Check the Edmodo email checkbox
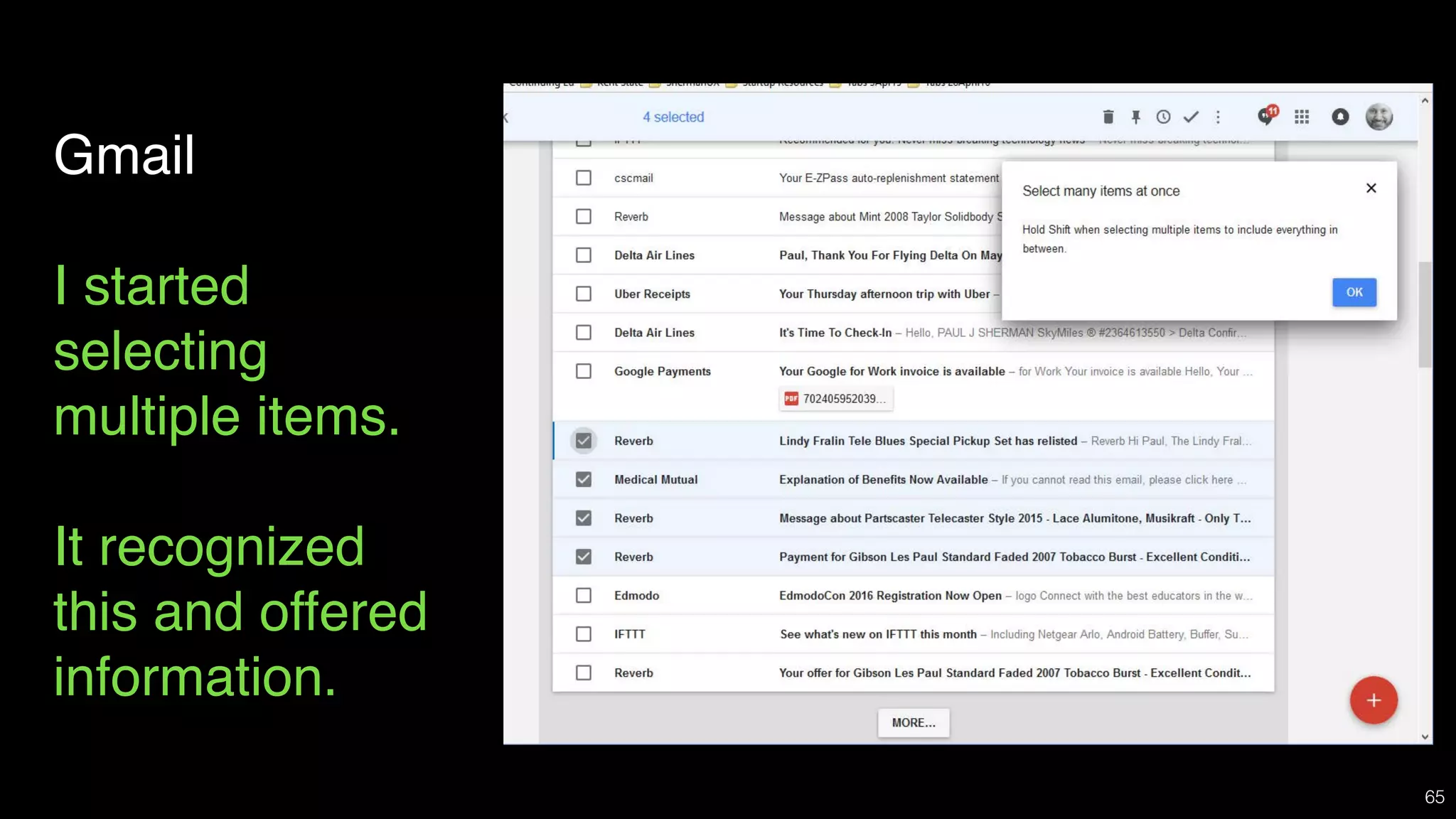Image resolution: width=1456 pixels, height=819 pixels. point(584,596)
